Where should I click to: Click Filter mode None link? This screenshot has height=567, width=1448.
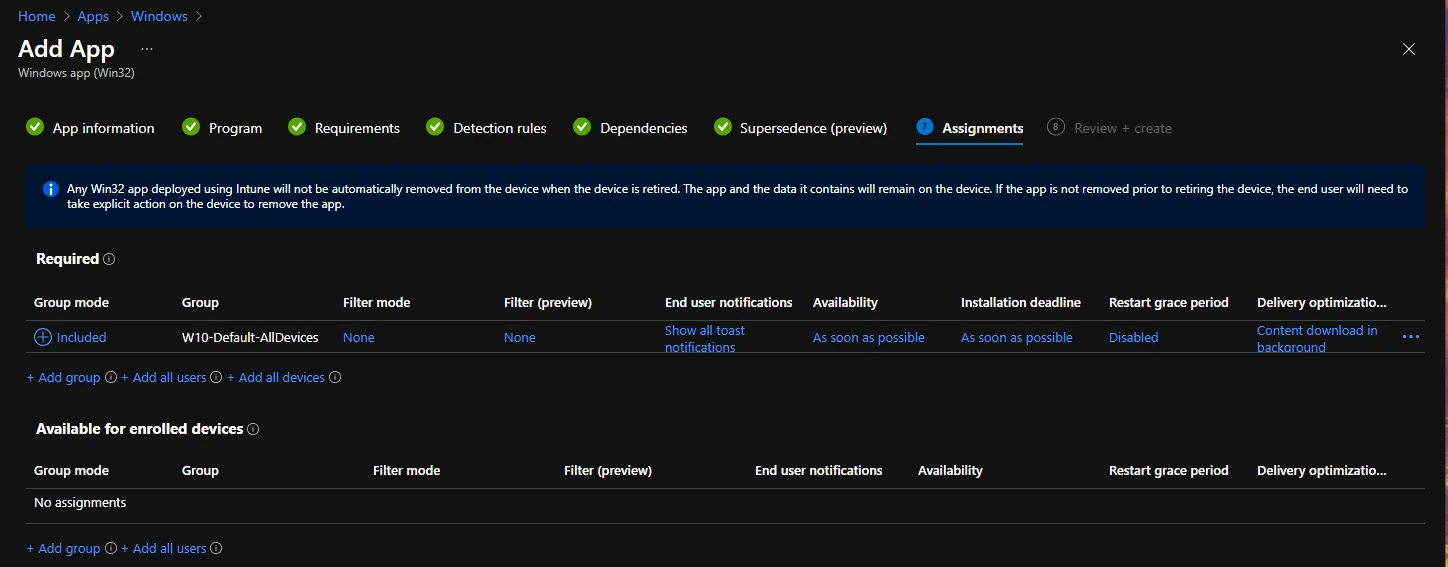pos(359,338)
